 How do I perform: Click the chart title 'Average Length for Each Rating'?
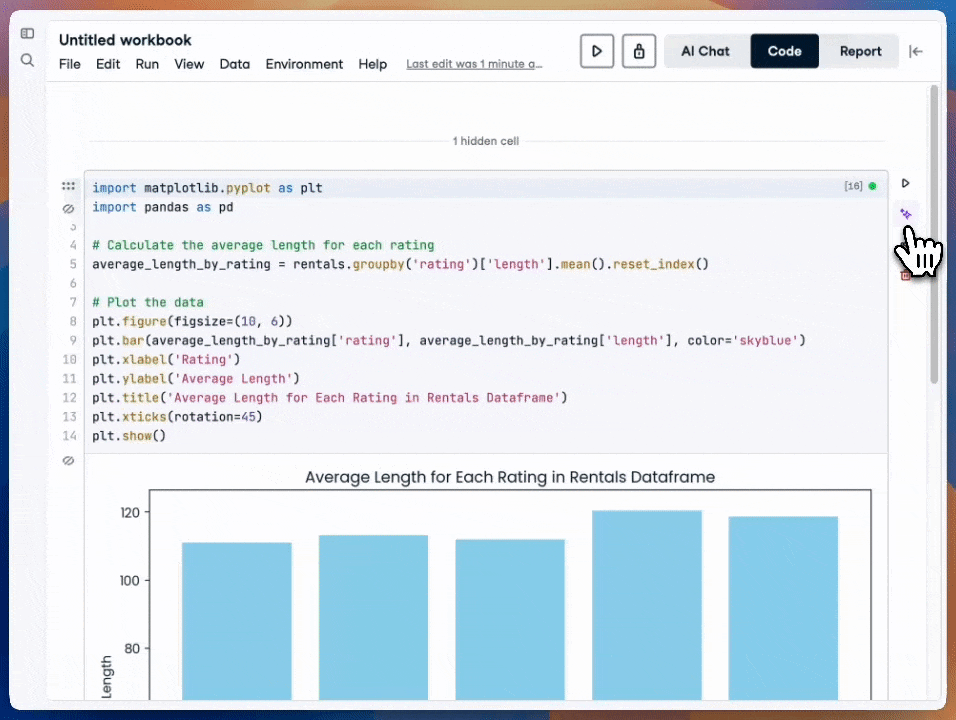[x=510, y=477]
